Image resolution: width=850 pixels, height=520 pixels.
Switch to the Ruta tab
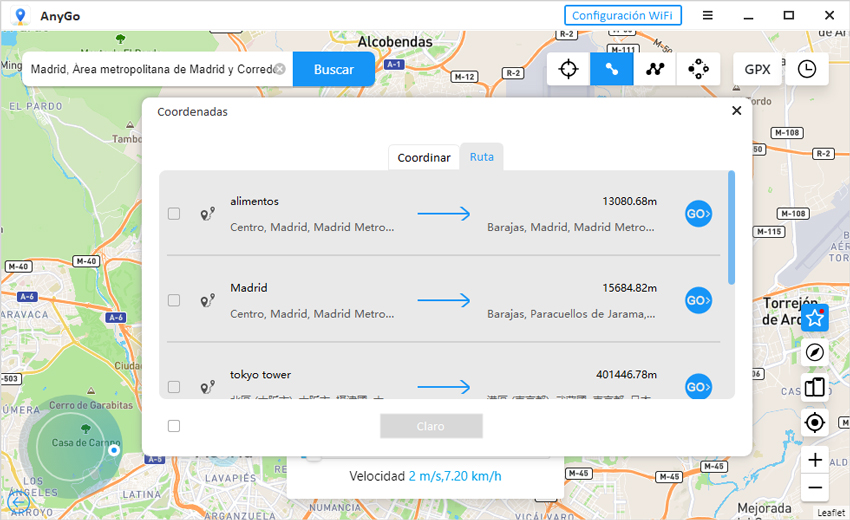482,157
